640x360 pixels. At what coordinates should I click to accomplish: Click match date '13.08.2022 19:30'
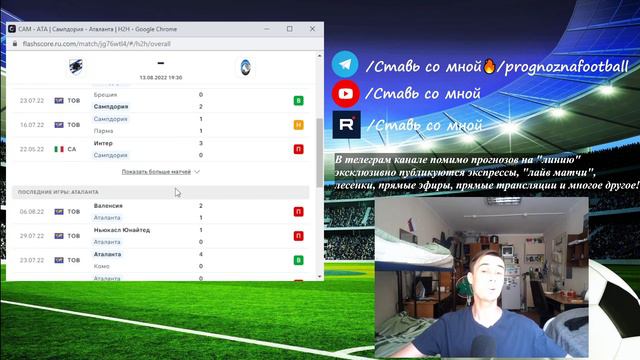161,78
